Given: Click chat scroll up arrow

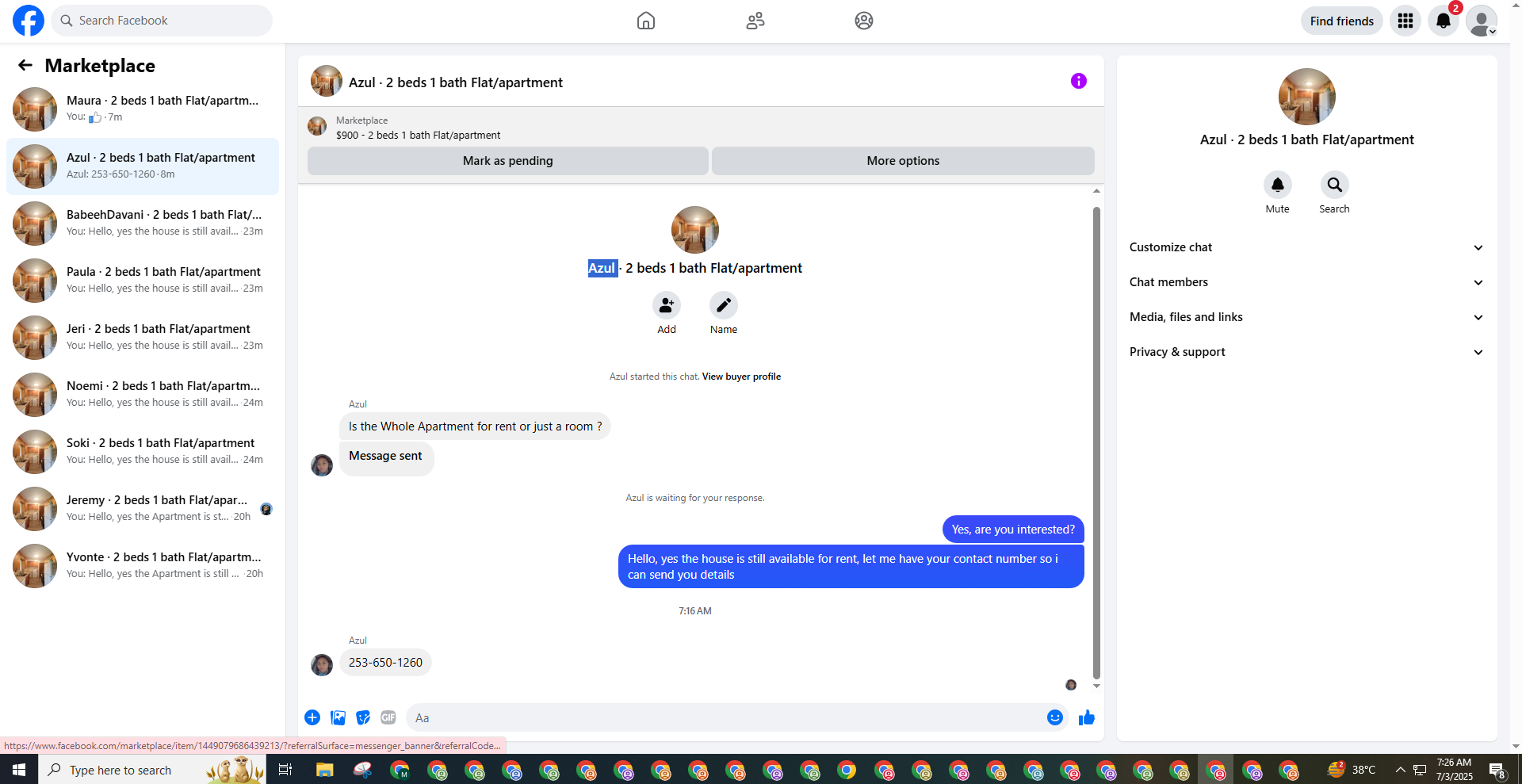Looking at the screenshot, I should (x=1096, y=191).
